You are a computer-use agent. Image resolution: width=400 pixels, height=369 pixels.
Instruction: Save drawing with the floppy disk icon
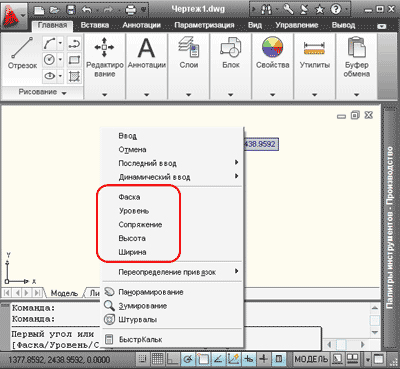(x=71, y=10)
